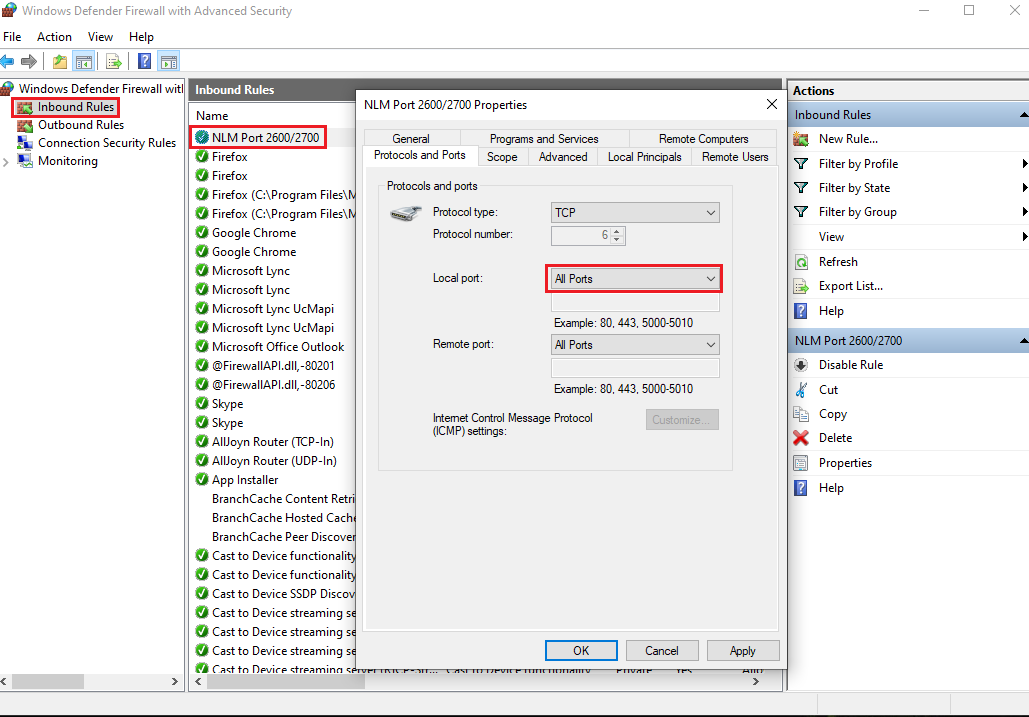Open the Protocol type dropdown
The image size is (1029, 717).
click(635, 213)
